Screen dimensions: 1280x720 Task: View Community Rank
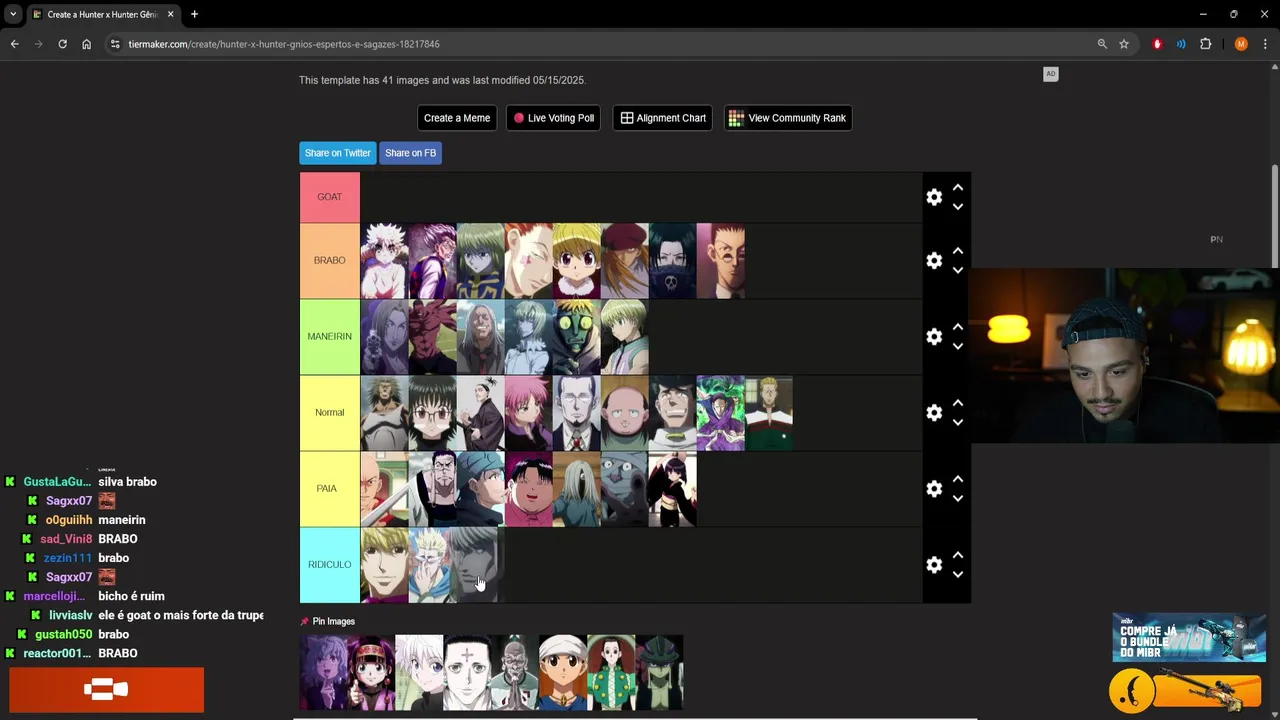tap(788, 118)
